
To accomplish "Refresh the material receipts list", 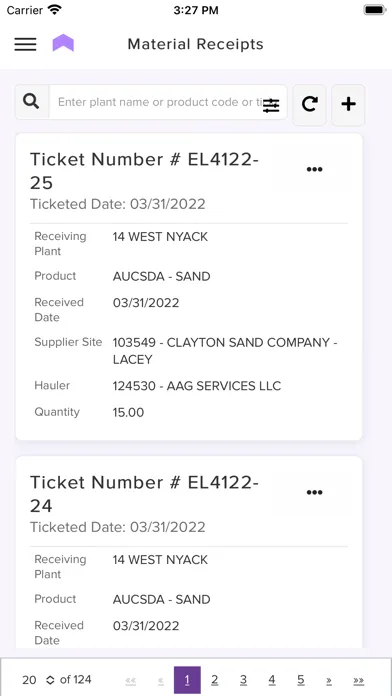I will pyautogui.click(x=309, y=105).
